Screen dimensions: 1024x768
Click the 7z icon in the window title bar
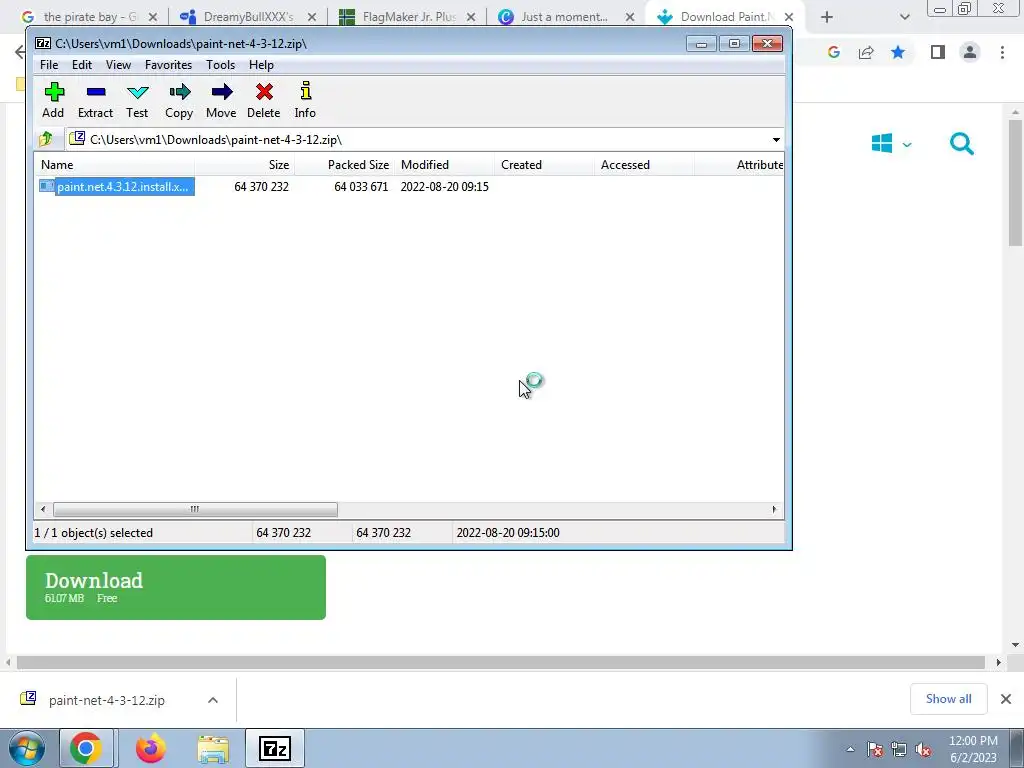tap(43, 44)
